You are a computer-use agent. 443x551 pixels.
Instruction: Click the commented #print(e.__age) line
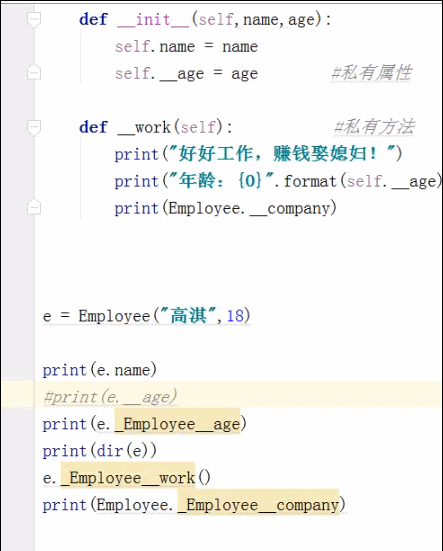point(110,397)
